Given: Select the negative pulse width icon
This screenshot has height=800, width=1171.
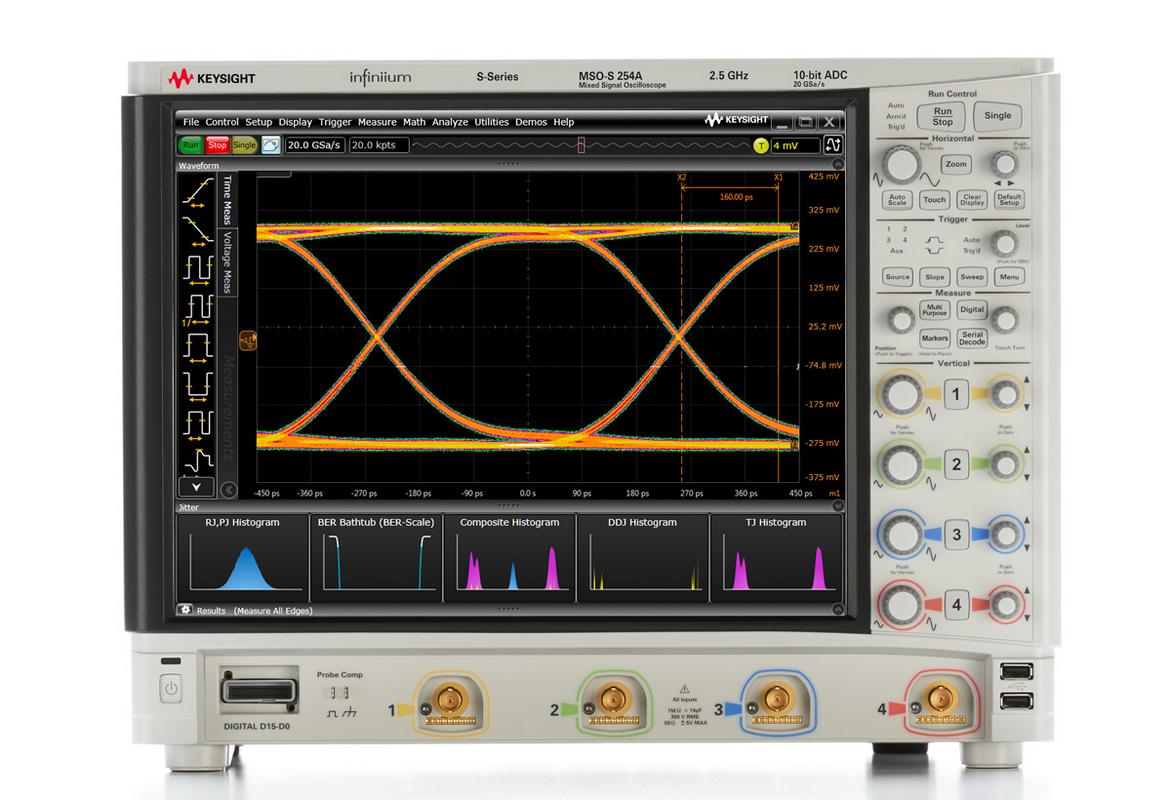Looking at the screenshot, I should click(198, 386).
